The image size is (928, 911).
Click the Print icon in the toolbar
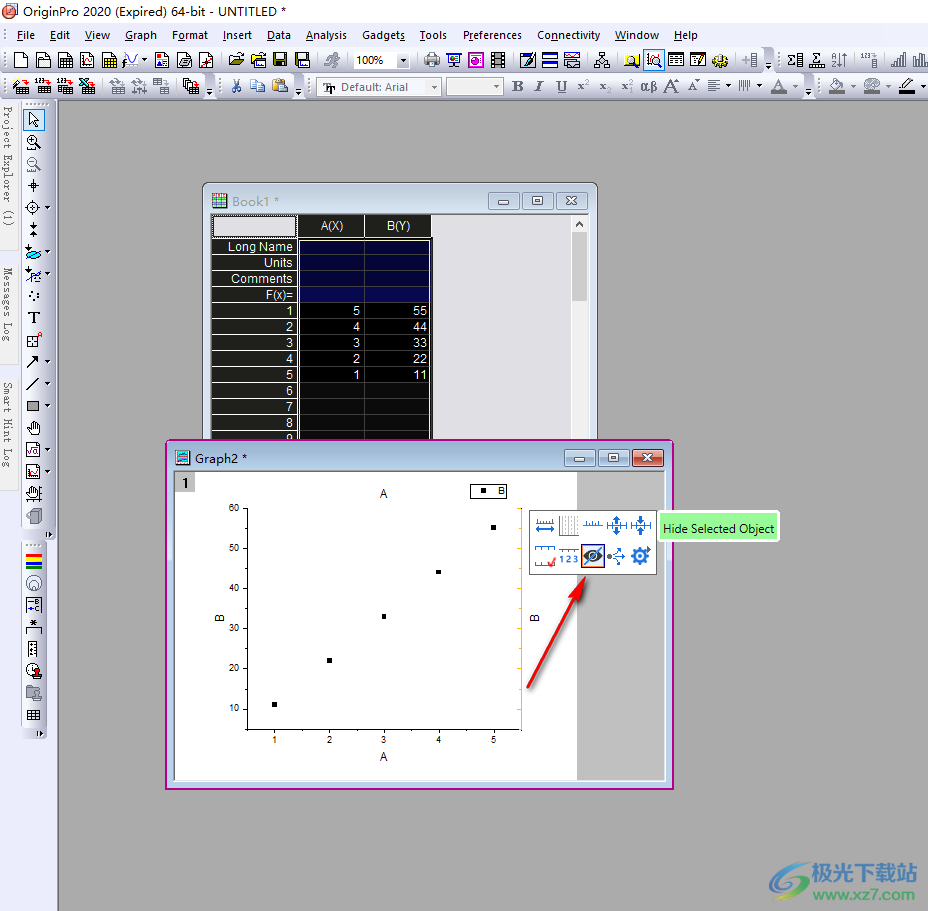click(432, 60)
